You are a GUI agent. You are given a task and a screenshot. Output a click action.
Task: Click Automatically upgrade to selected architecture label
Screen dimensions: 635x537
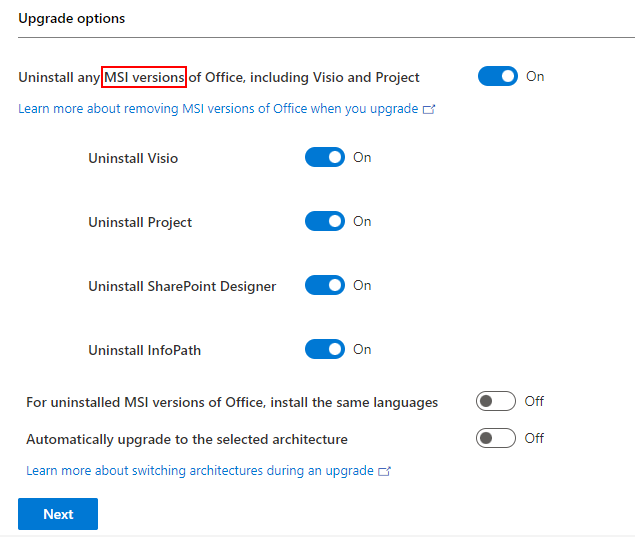(x=187, y=439)
